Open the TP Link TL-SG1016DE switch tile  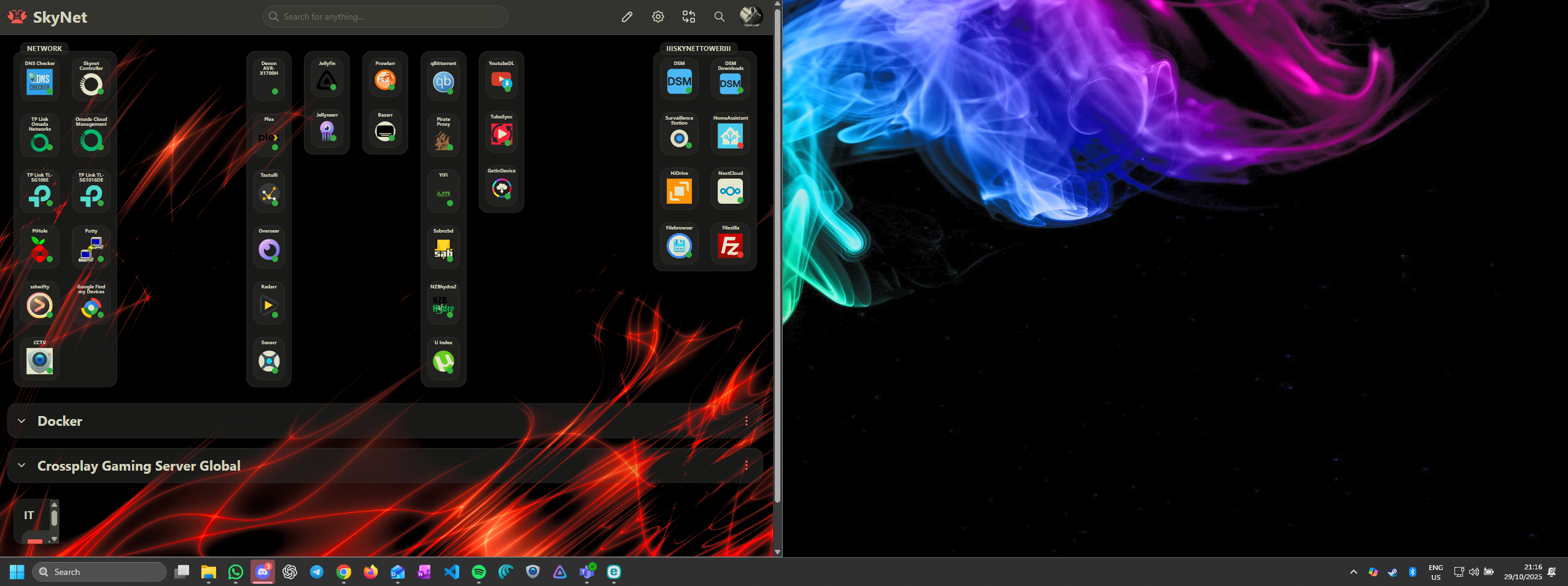[x=91, y=191]
